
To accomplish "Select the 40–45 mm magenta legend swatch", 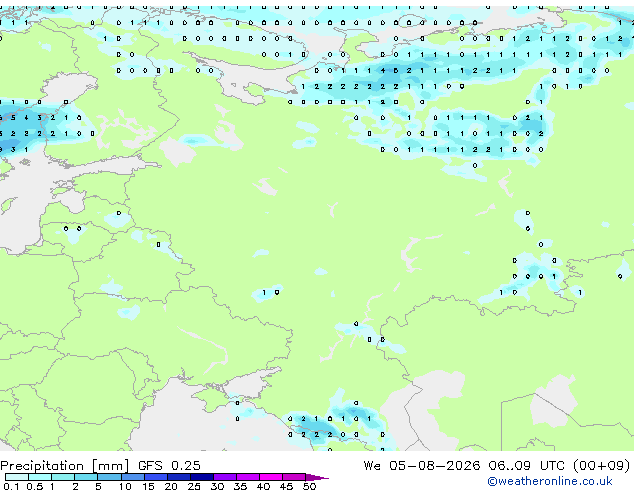I will (271, 477).
